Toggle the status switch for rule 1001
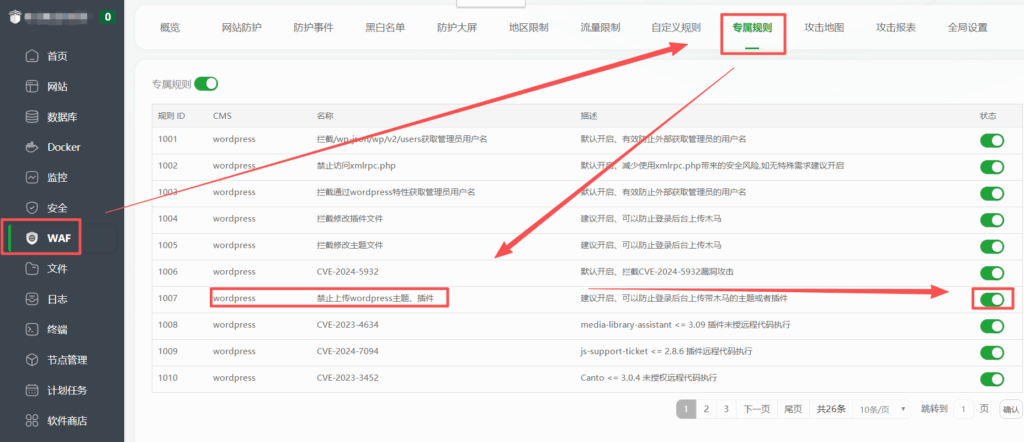The image size is (1024, 442). coord(992,140)
